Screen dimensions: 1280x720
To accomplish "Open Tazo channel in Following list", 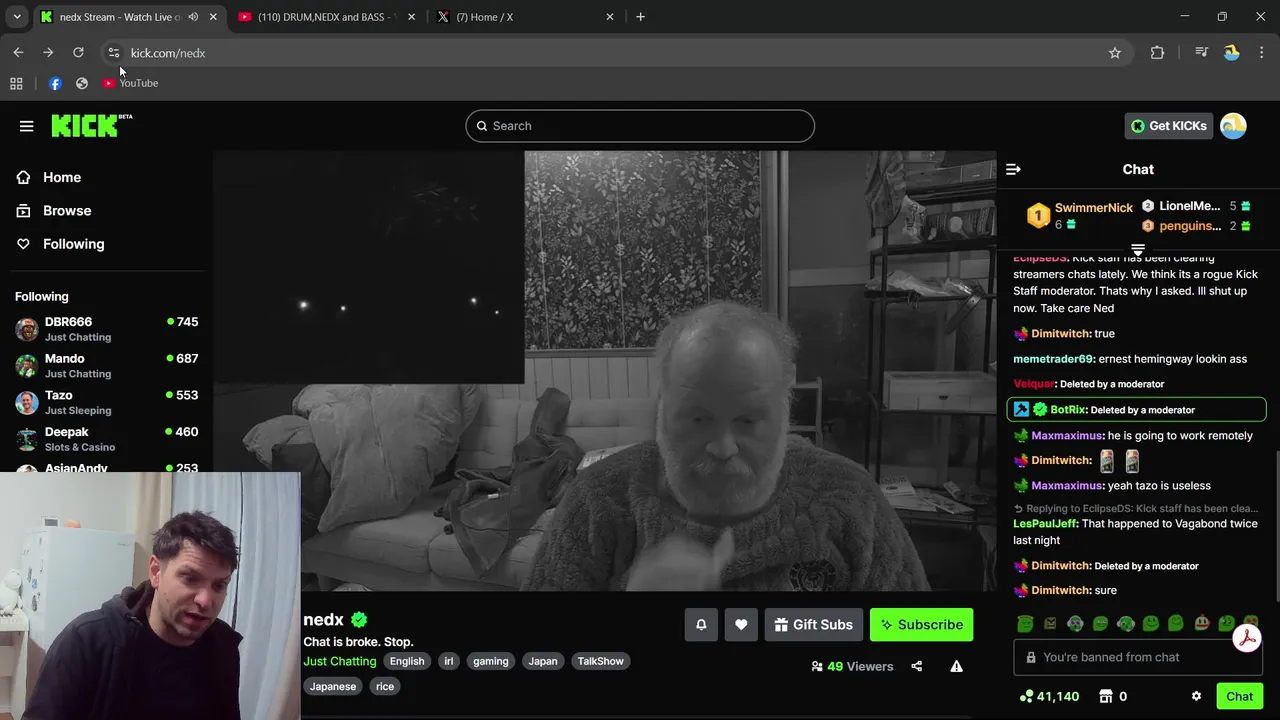I will click(106, 402).
